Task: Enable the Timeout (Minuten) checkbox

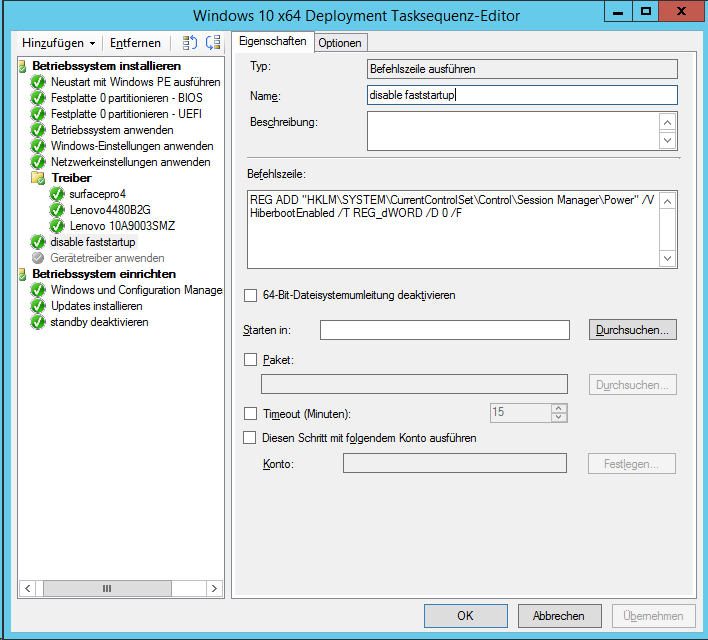Action: pyautogui.click(x=251, y=413)
